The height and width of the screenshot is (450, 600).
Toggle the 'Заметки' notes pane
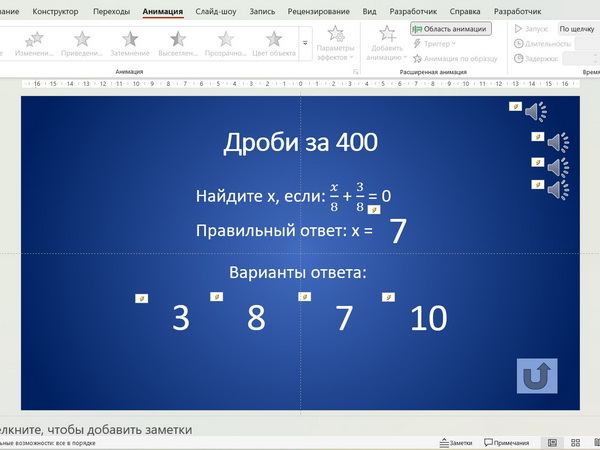coord(455,442)
